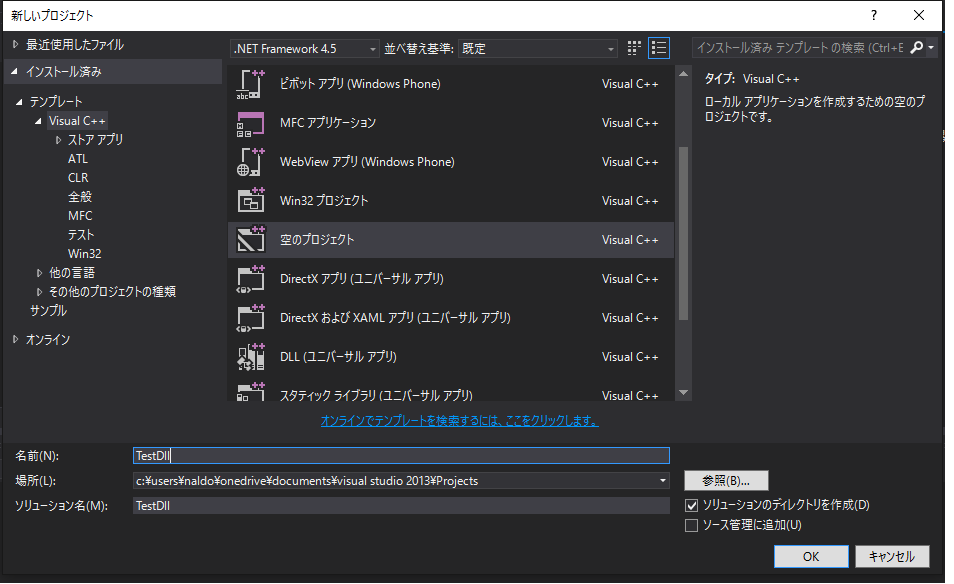The image size is (954, 584).
Task: Select the CLR template category
Action: pyautogui.click(x=78, y=178)
